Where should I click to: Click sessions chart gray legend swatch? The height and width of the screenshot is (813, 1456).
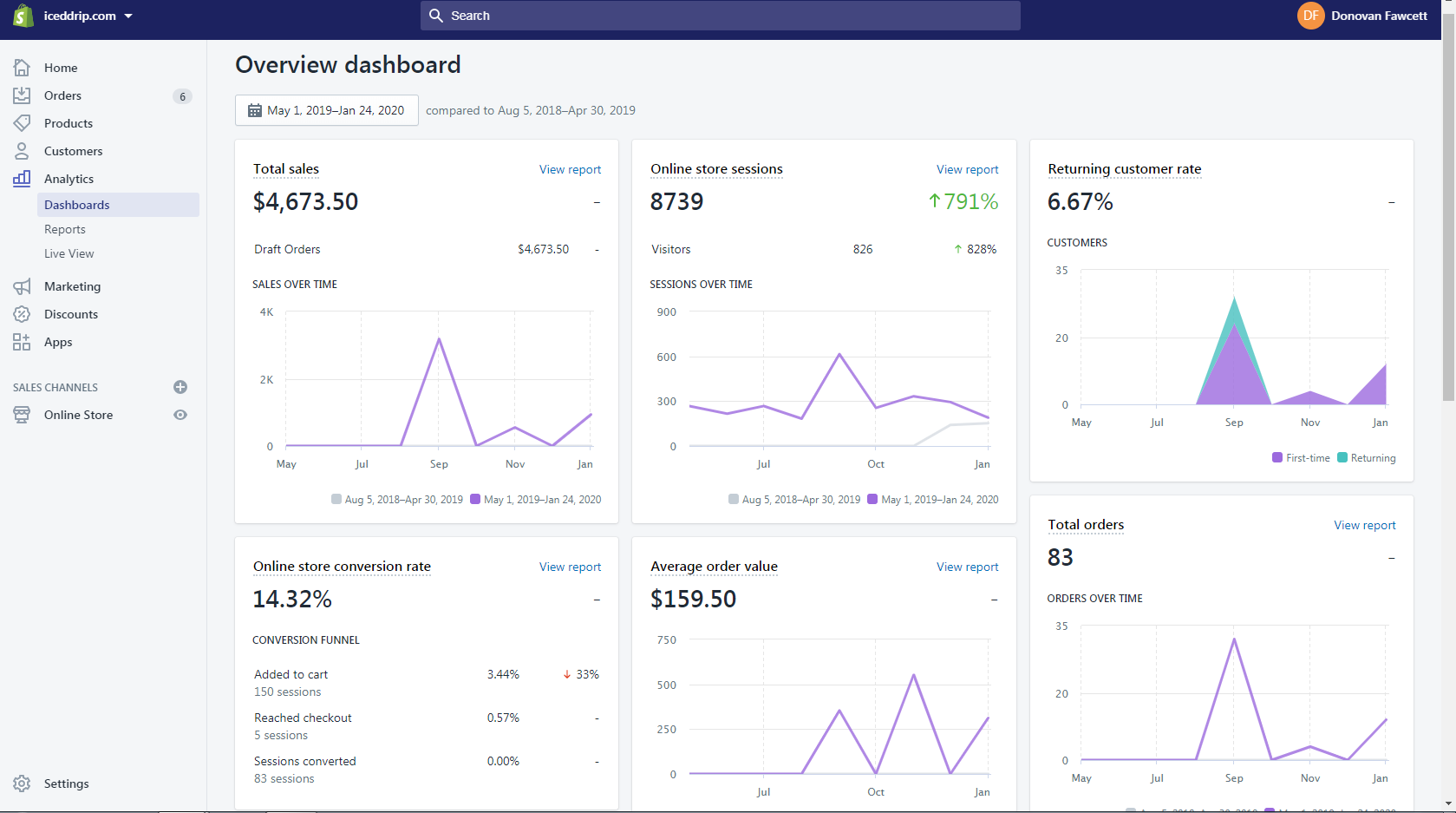734,499
